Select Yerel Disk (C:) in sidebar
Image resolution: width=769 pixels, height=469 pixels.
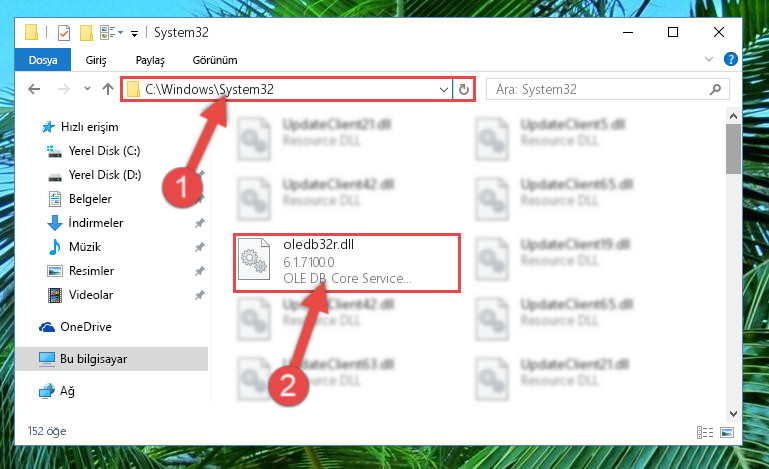104,151
